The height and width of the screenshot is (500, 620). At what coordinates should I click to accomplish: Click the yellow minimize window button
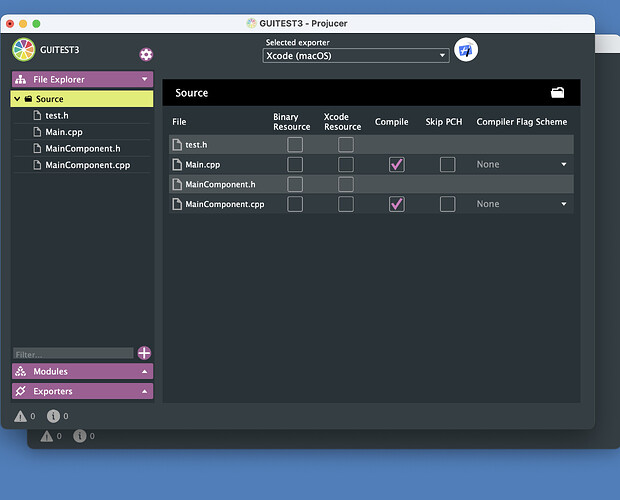pyautogui.click(x=23, y=24)
